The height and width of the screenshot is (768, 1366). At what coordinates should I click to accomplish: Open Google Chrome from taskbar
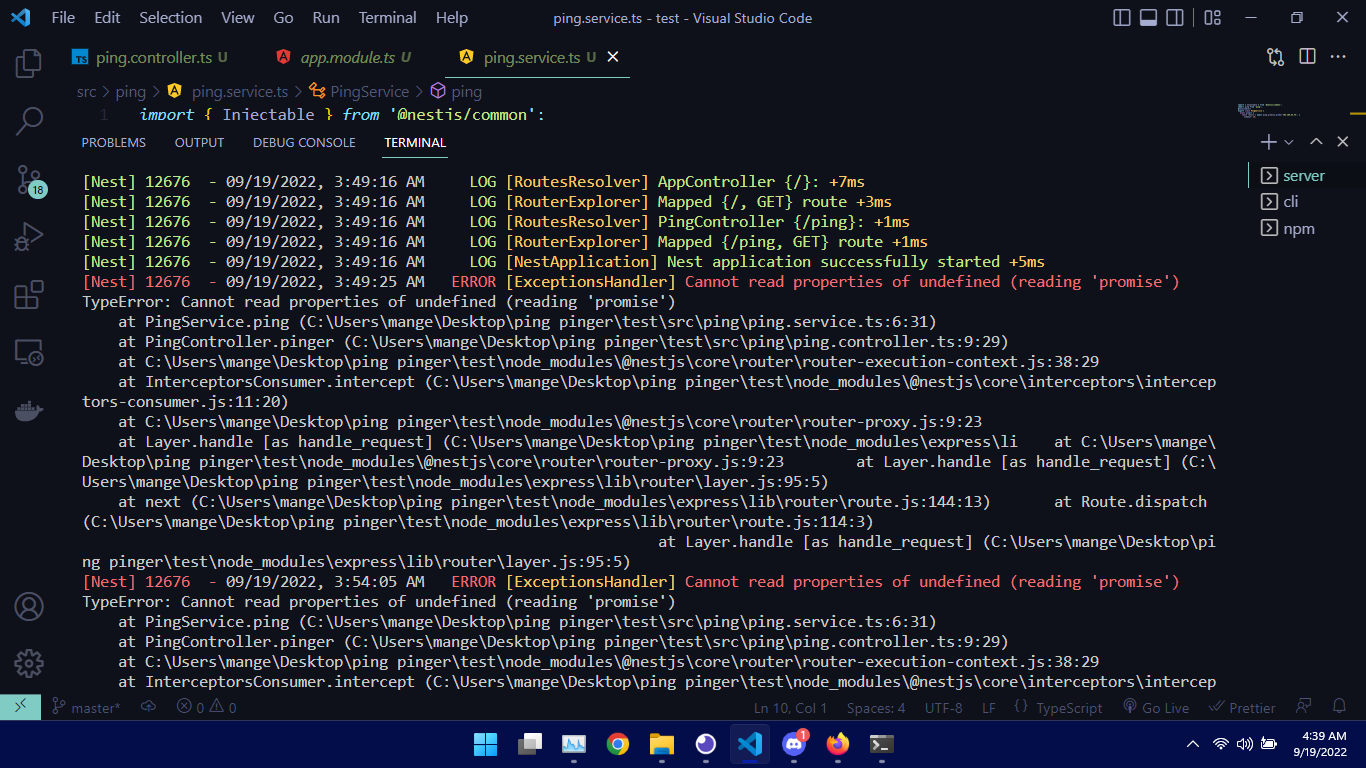coord(618,744)
